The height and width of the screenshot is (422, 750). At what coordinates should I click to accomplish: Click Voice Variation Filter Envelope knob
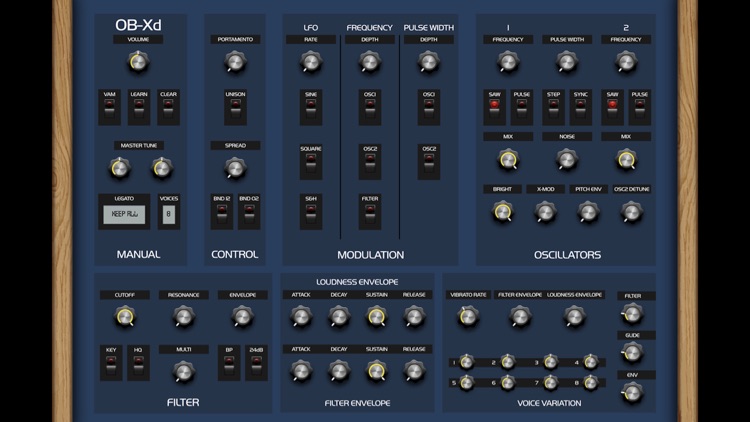pyautogui.click(x=520, y=316)
